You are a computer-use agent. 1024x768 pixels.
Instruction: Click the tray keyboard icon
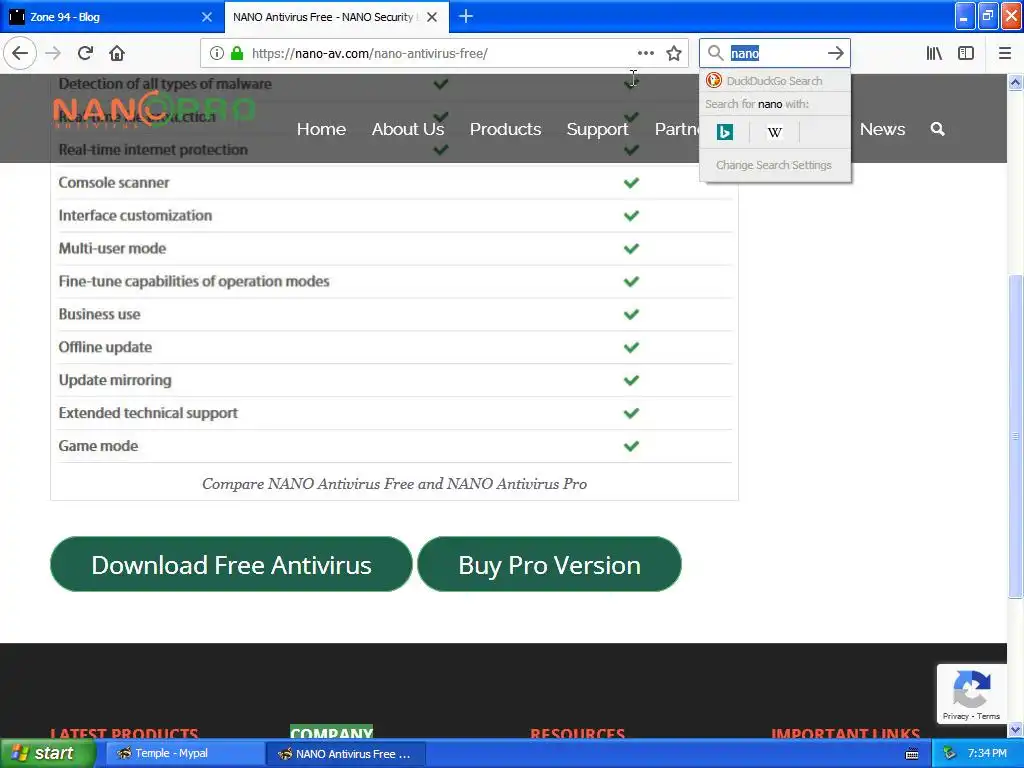[912, 754]
